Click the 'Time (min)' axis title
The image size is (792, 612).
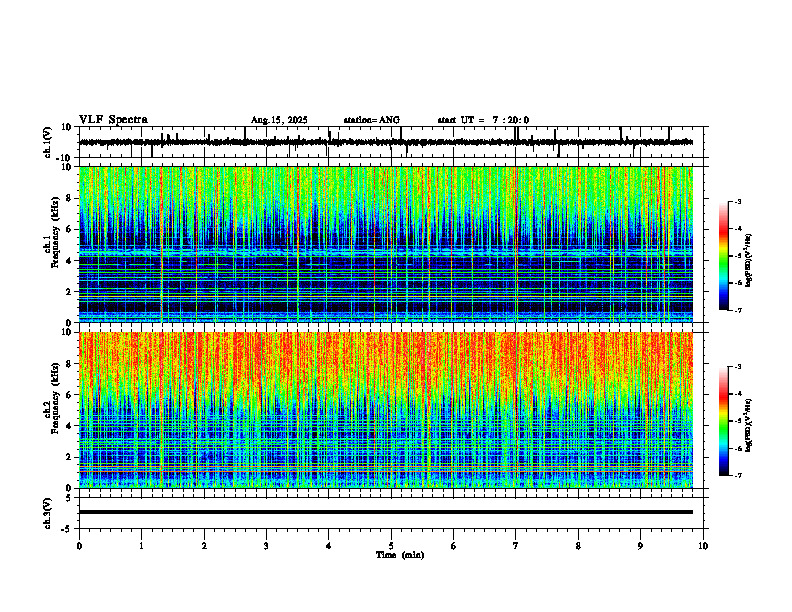(400, 555)
